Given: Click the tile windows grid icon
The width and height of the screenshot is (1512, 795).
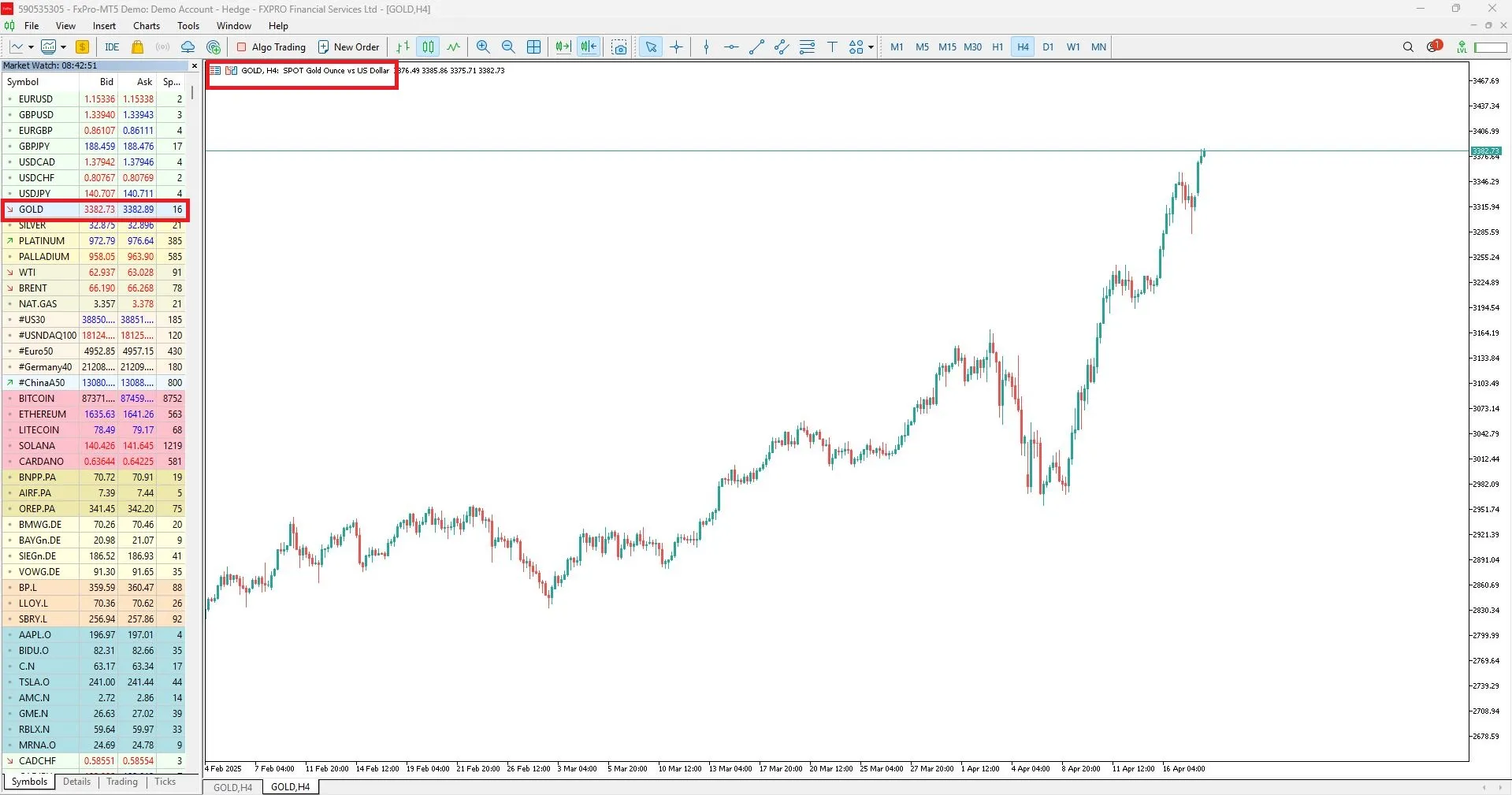Looking at the screenshot, I should click(x=533, y=47).
